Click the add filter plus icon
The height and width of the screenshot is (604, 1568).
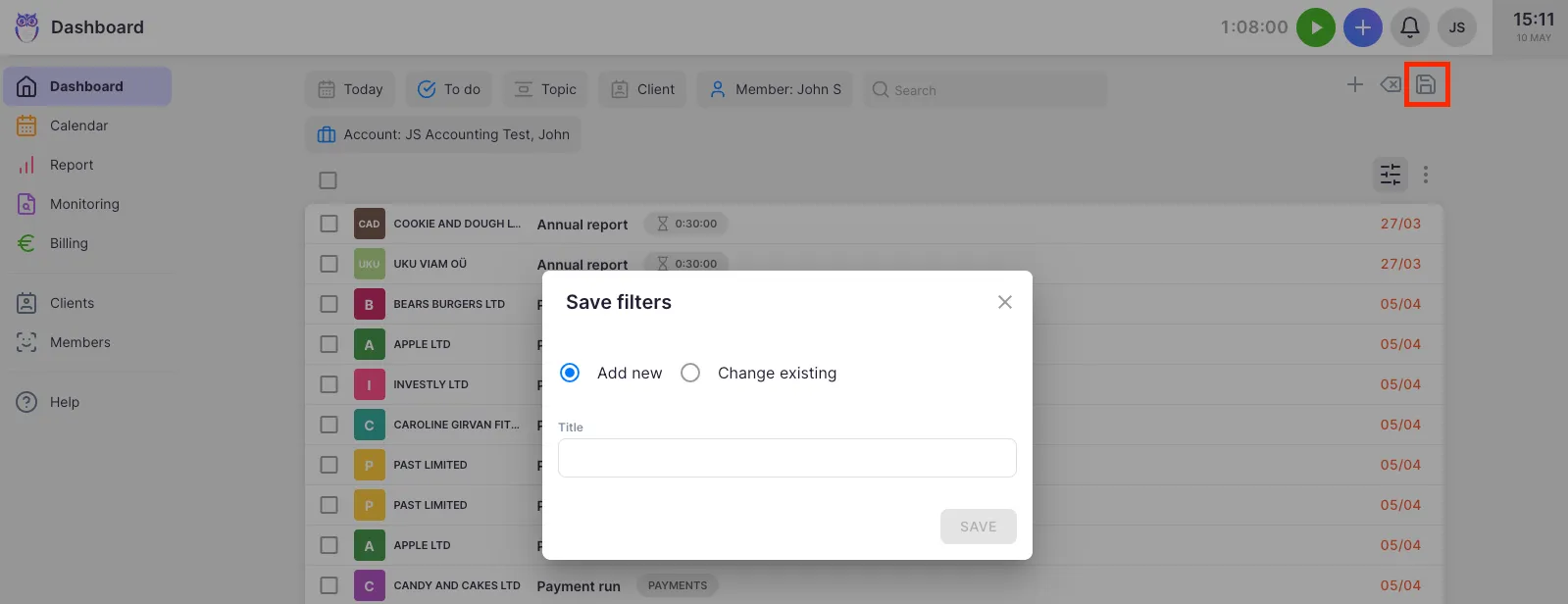click(x=1355, y=85)
